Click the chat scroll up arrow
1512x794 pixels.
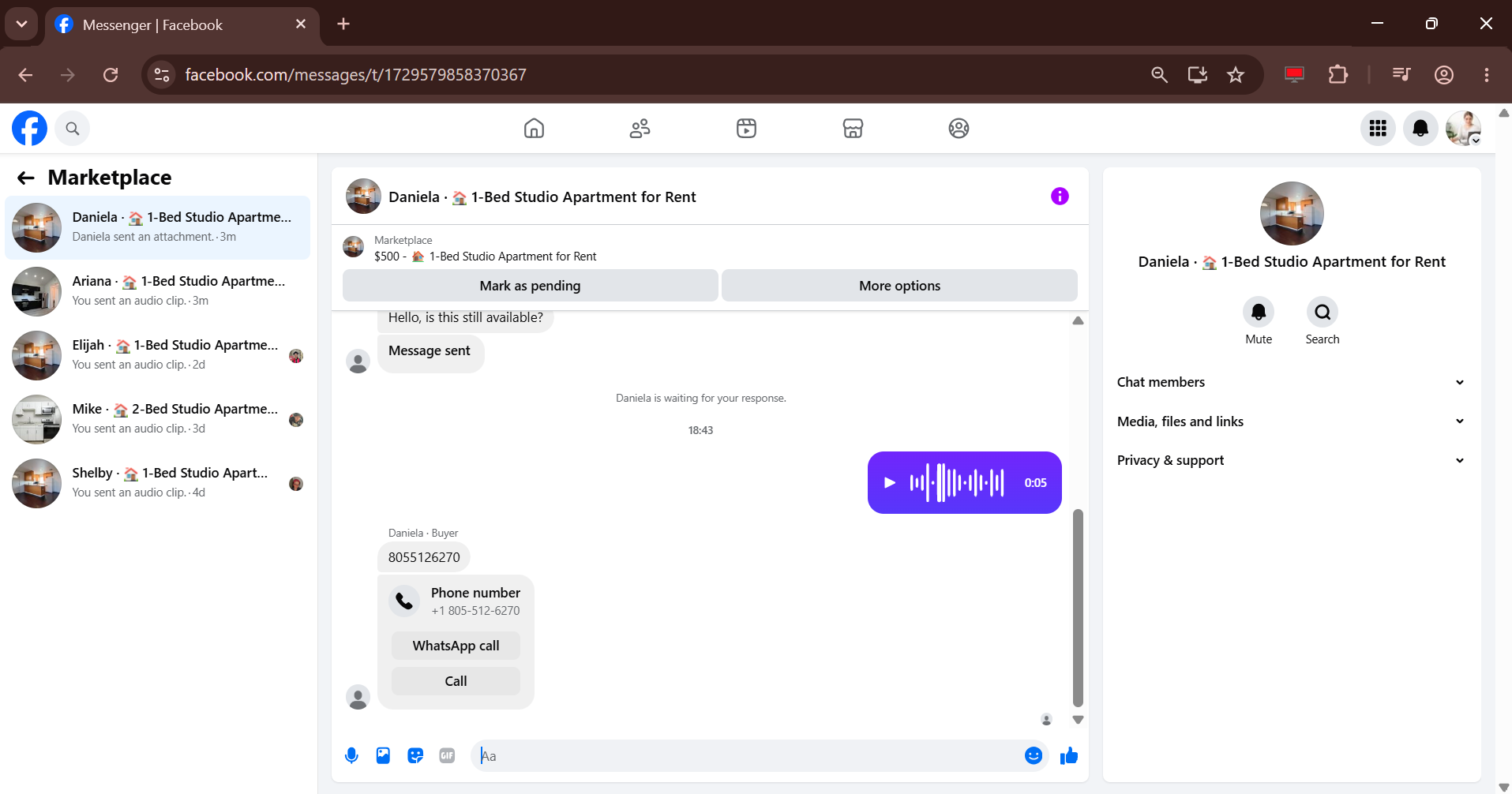tap(1078, 320)
